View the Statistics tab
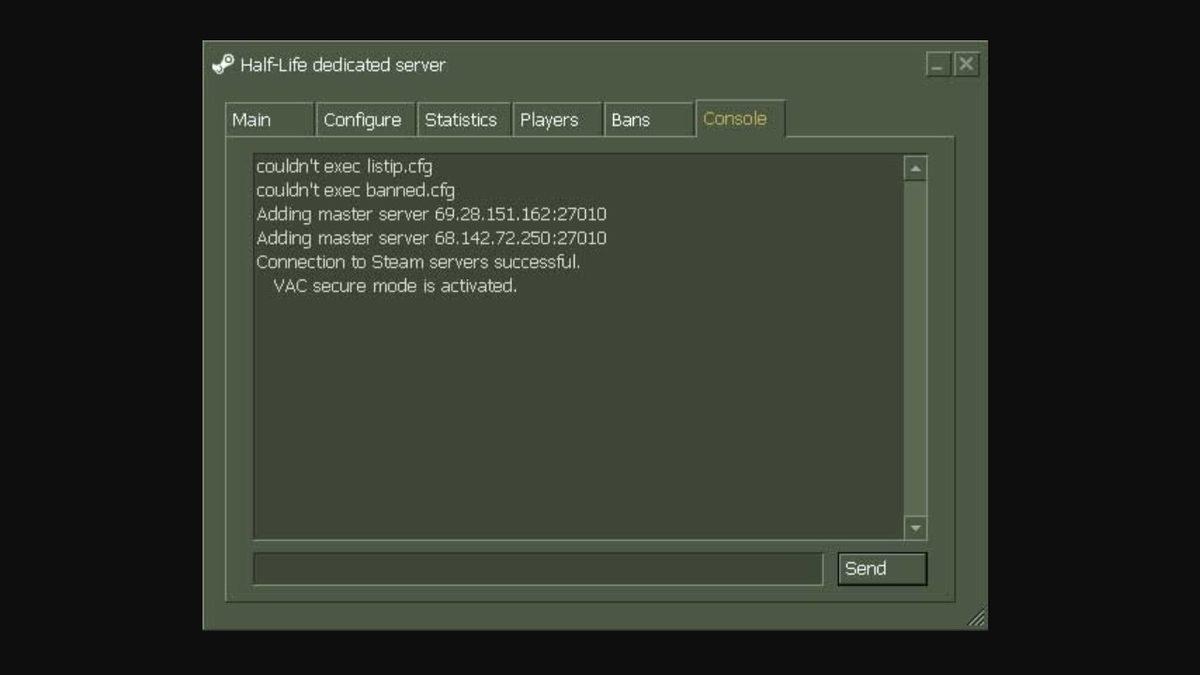This screenshot has width=1200, height=675. coord(461,119)
